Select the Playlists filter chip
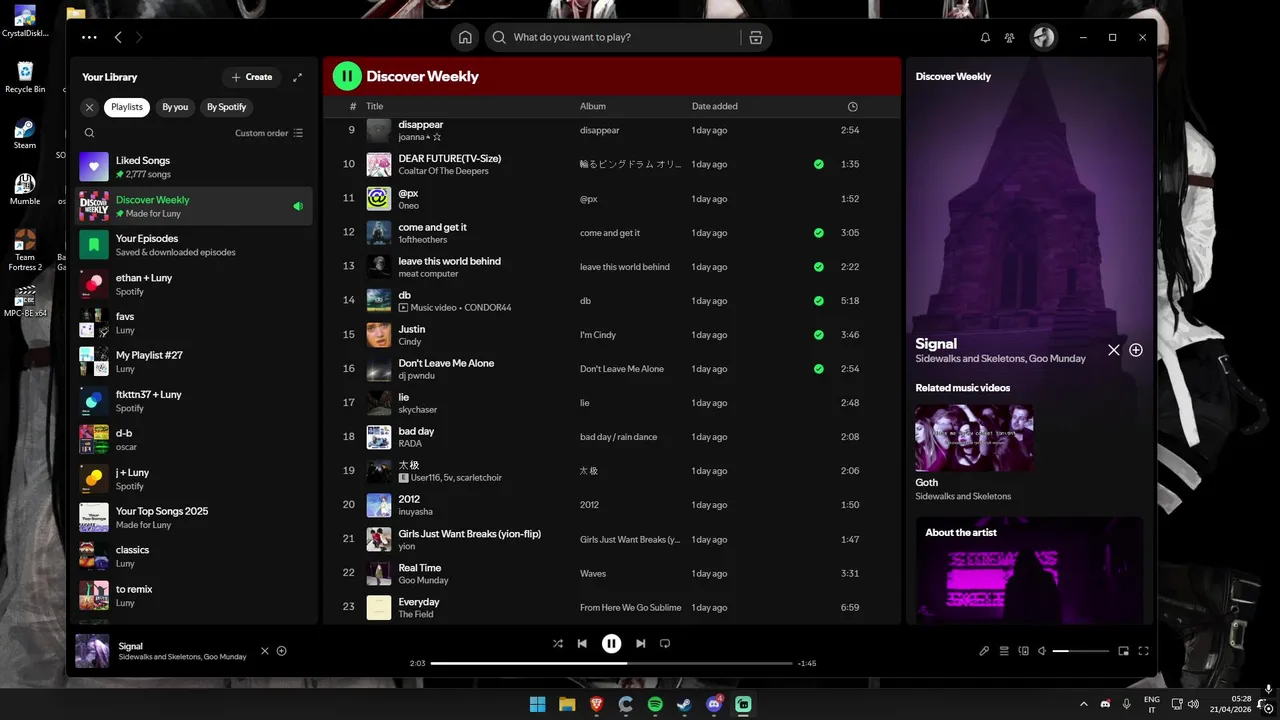This screenshot has width=1280, height=720. 127,107
